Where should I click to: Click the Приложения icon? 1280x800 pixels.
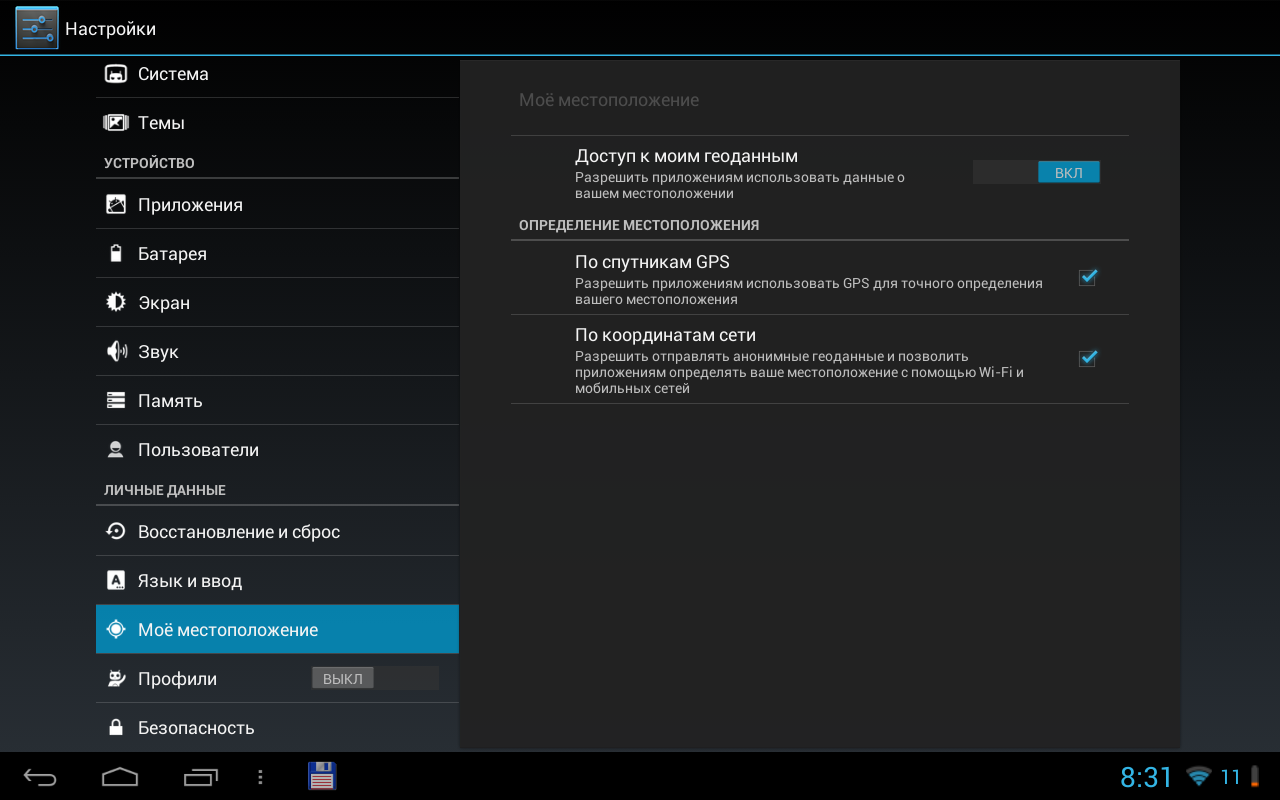point(116,205)
